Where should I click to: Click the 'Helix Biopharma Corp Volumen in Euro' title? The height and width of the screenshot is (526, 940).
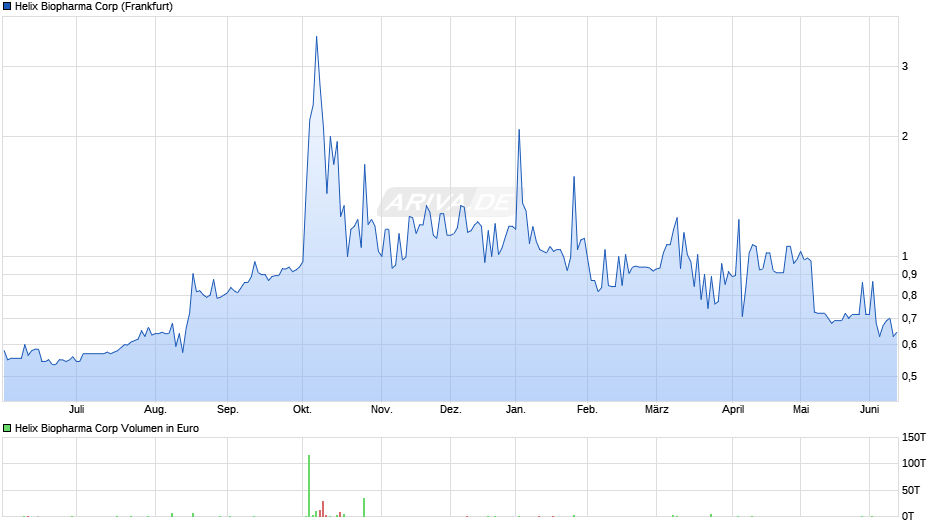pyautogui.click(x=107, y=428)
